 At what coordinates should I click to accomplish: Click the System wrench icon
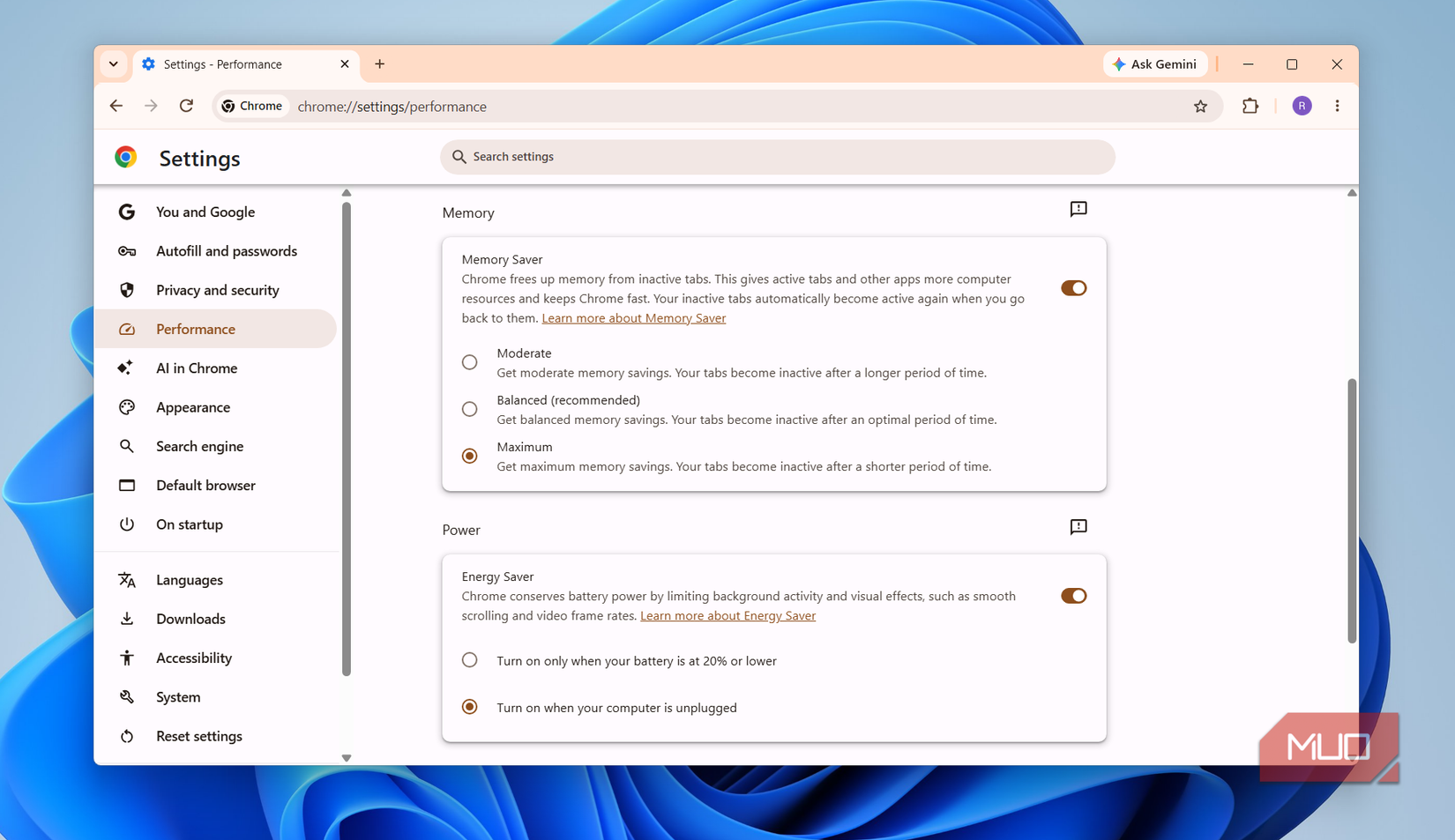[127, 697]
